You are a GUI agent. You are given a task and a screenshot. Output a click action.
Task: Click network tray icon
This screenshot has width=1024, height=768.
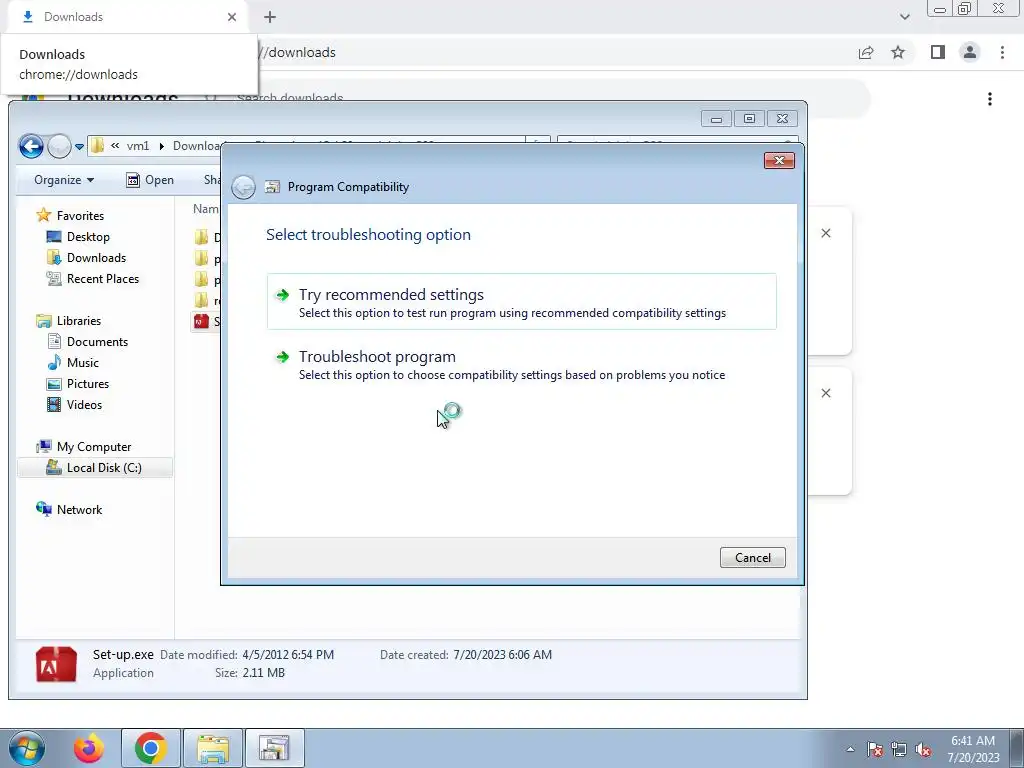point(899,749)
